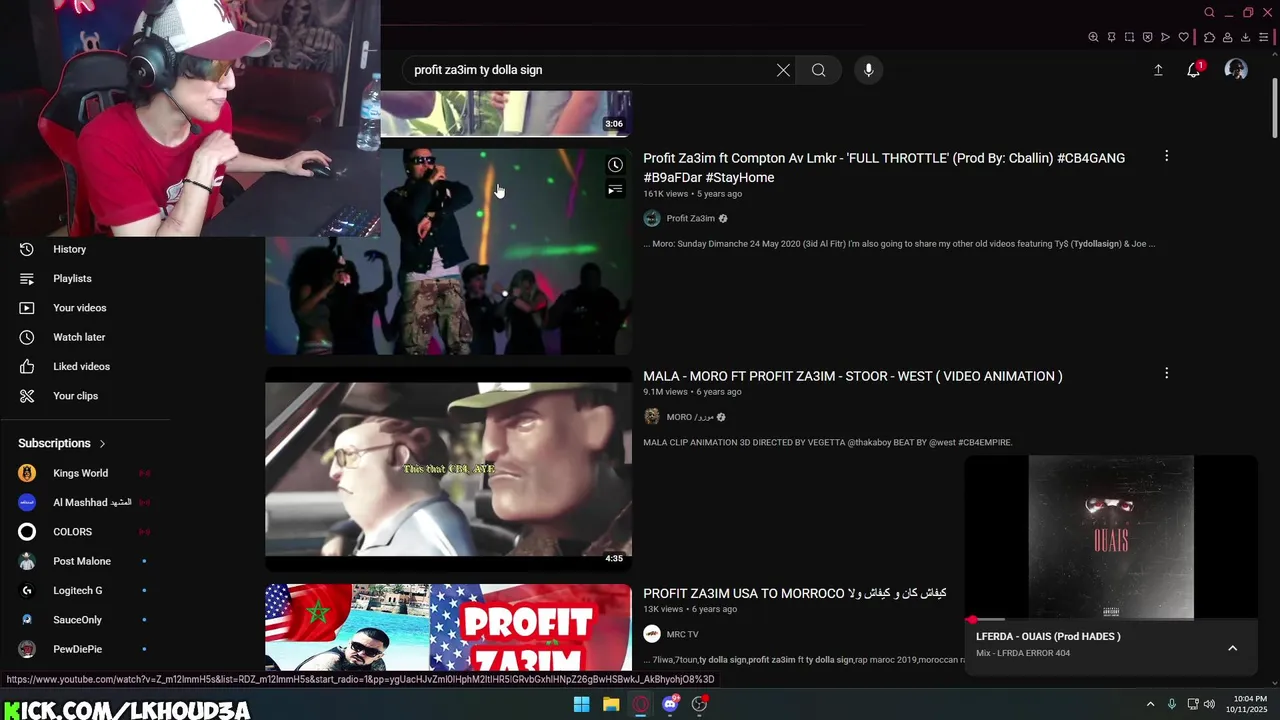Open the Profit Za3im channel link
Screen dimensions: 1280x720
690,218
